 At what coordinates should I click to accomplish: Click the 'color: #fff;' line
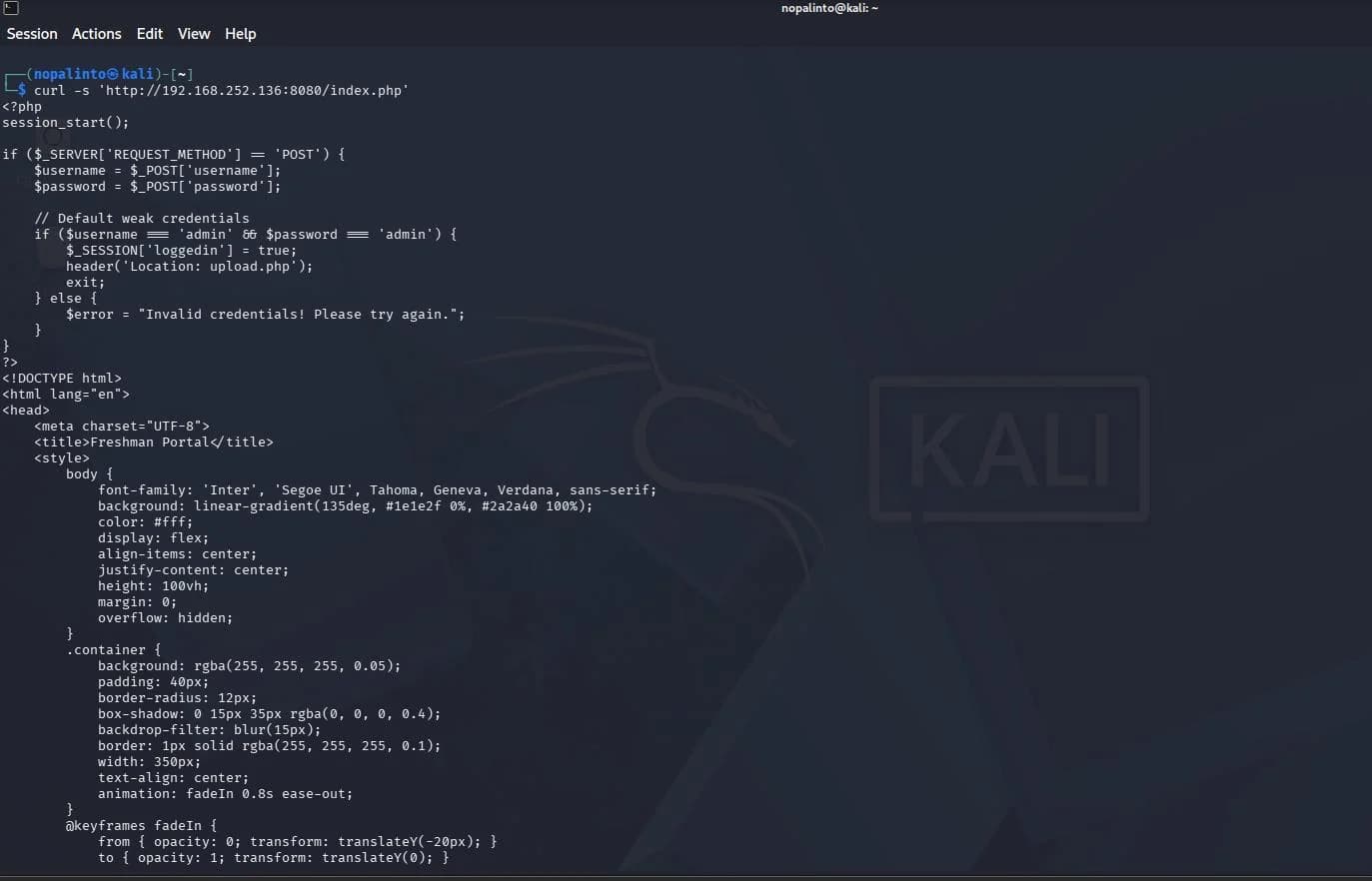146,521
